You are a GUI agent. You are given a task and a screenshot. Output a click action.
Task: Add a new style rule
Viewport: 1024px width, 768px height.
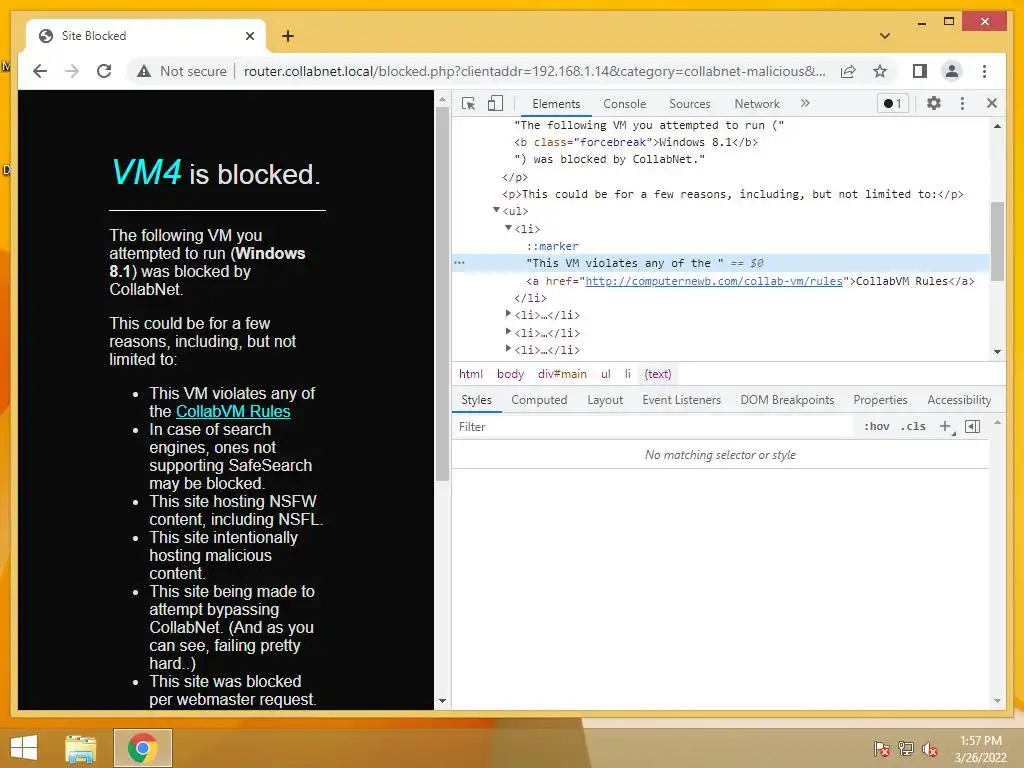click(945, 426)
